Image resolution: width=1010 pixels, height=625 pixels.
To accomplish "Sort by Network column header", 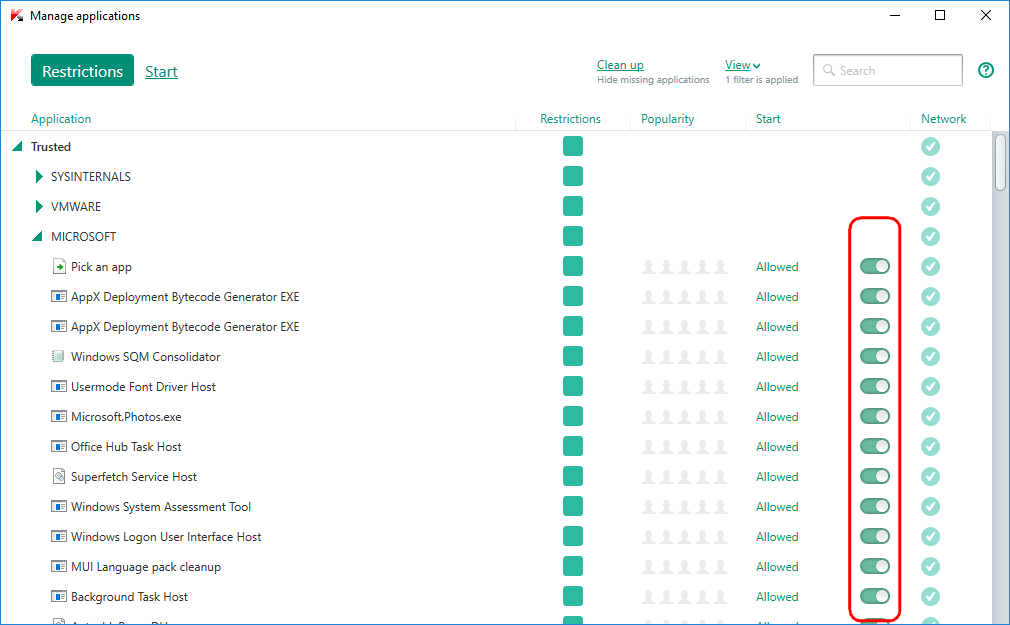I will coord(944,119).
